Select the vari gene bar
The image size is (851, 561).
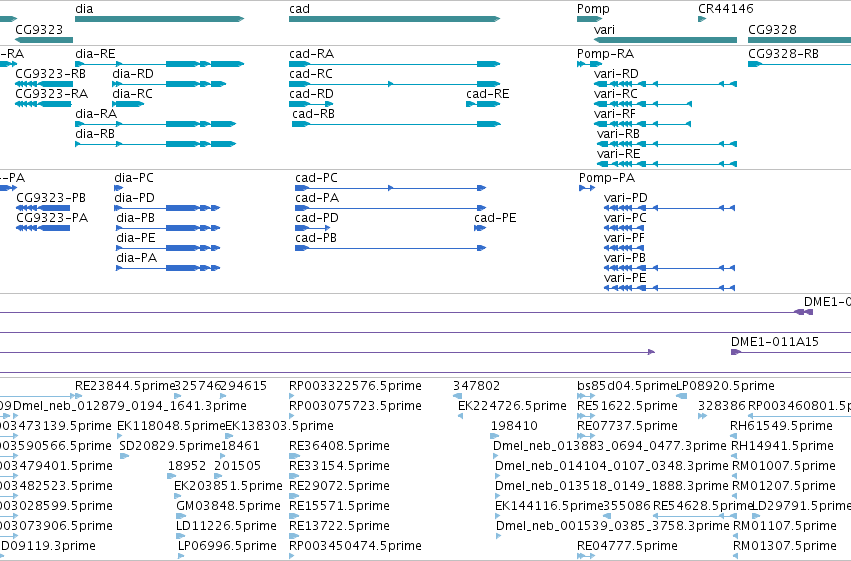click(665, 40)
